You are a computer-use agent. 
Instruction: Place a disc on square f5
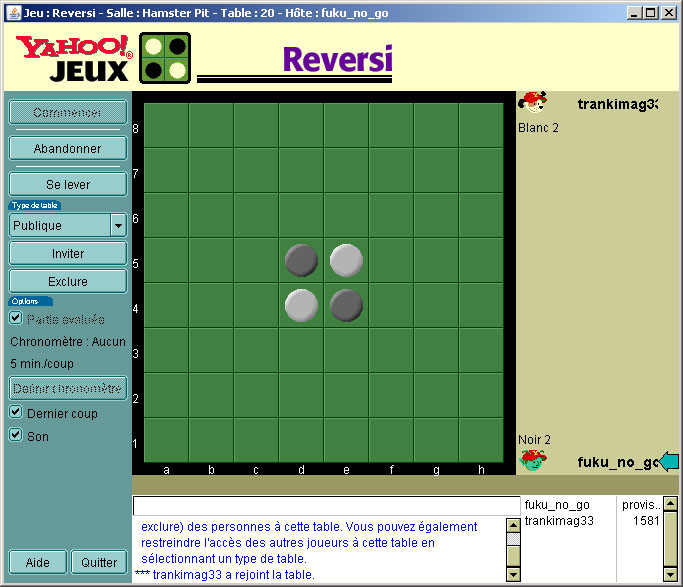click(x=391, y=260)
